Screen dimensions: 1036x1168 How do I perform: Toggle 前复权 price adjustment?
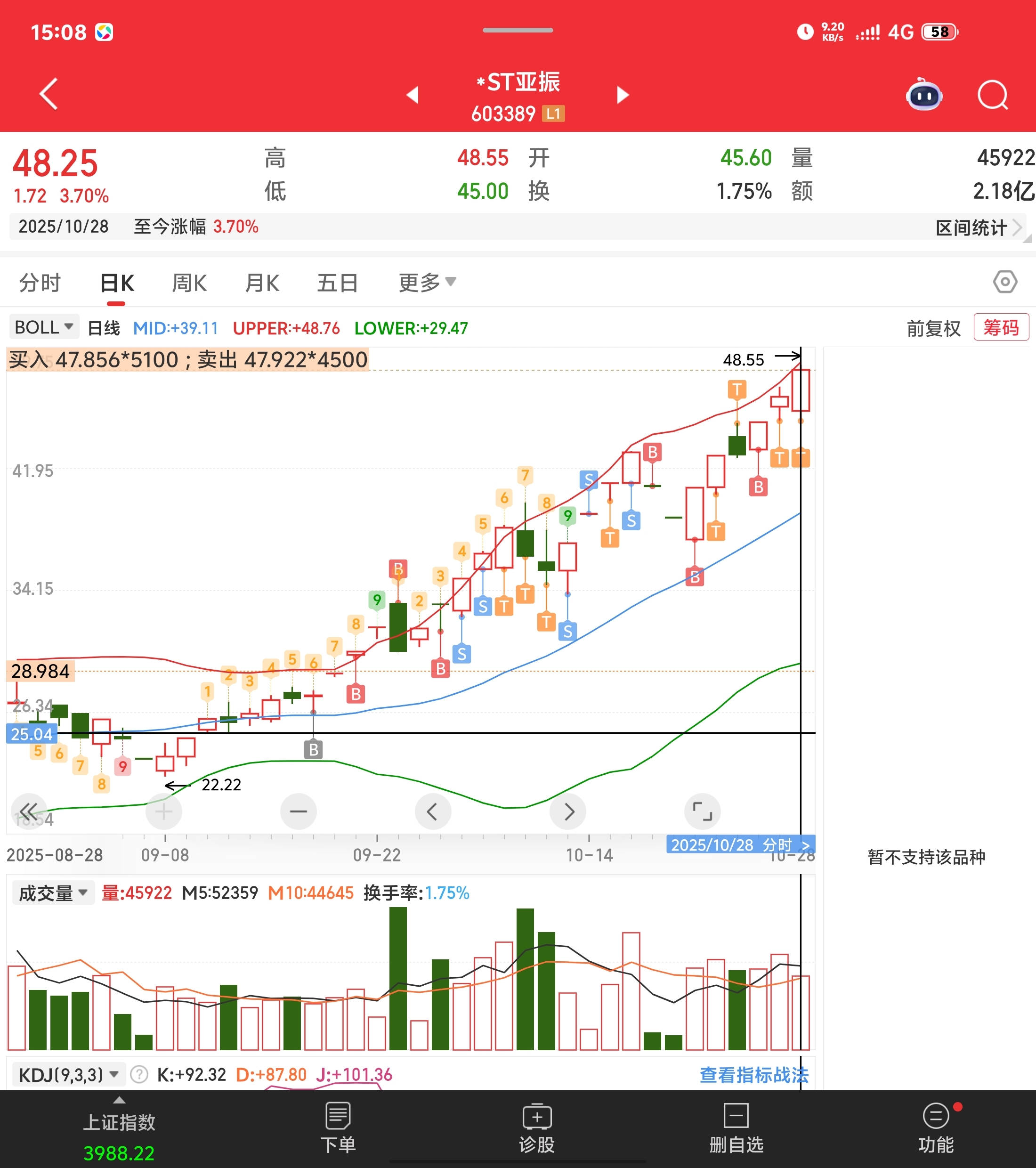[x=933, y=329]
